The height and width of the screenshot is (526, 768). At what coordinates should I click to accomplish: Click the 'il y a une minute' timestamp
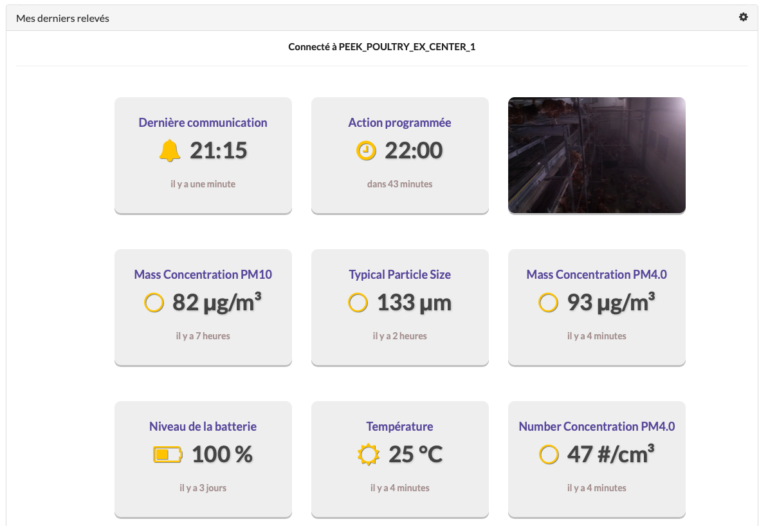click(x=203, y=184)
